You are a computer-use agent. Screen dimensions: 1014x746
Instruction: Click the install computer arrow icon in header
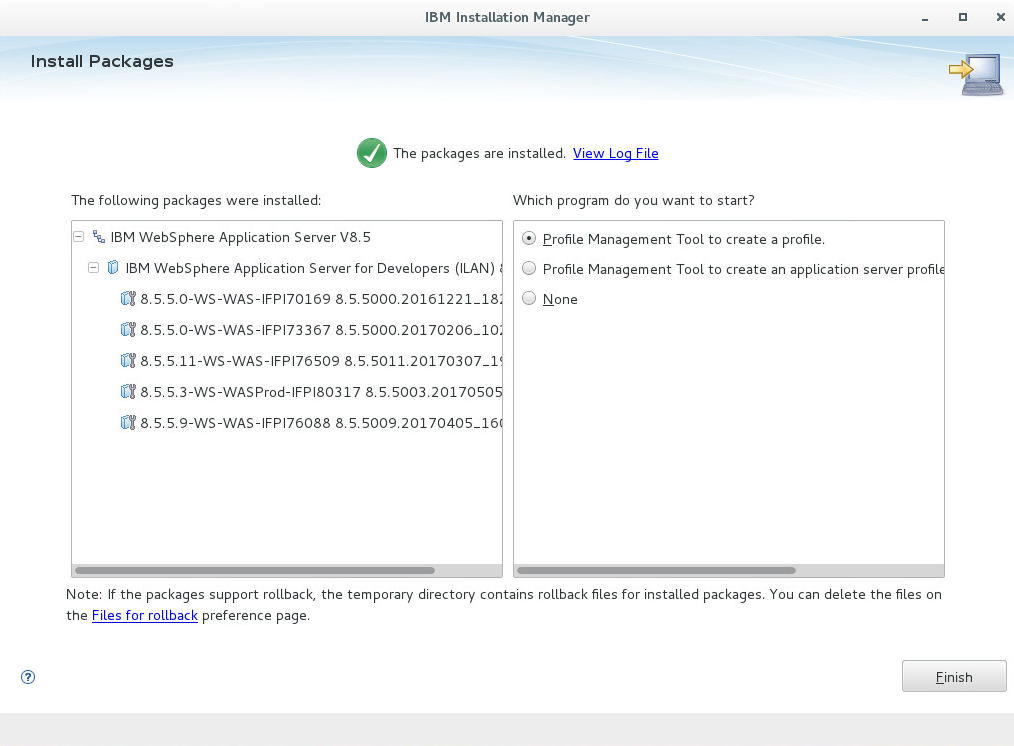click(976, 74)
